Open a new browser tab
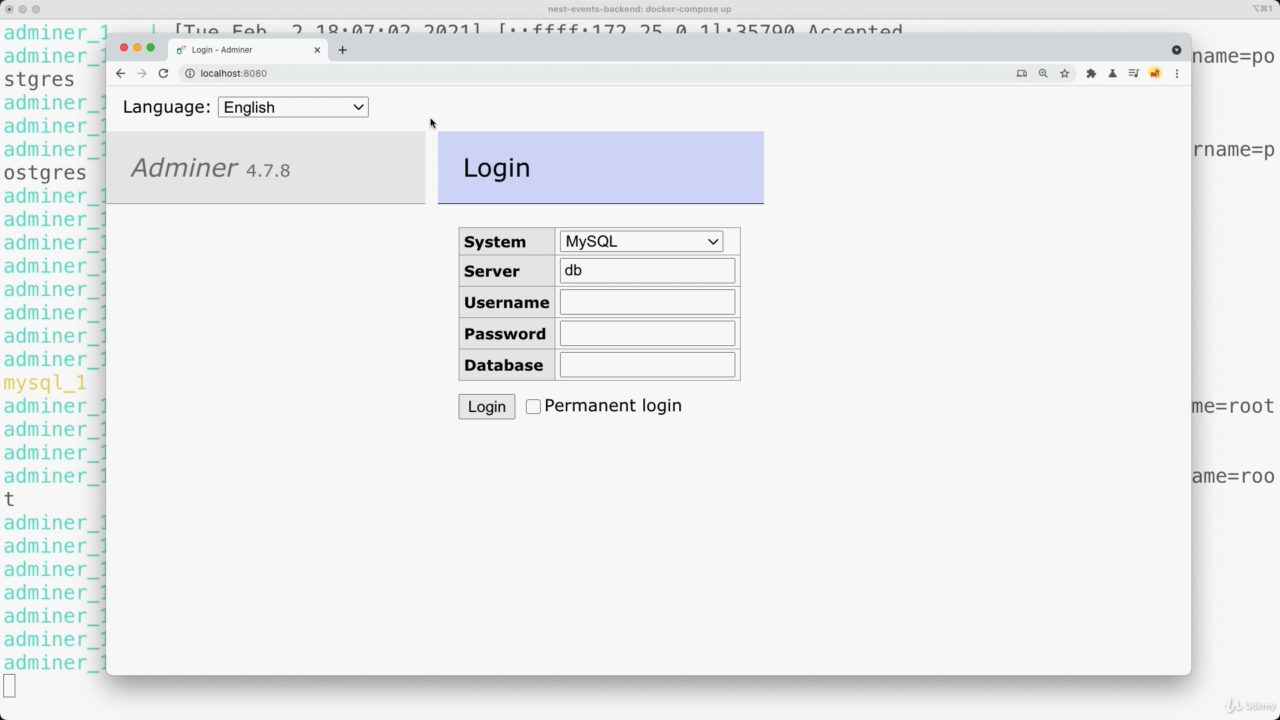The width and height of the screenshot is (1280, 720). point(342,49)
